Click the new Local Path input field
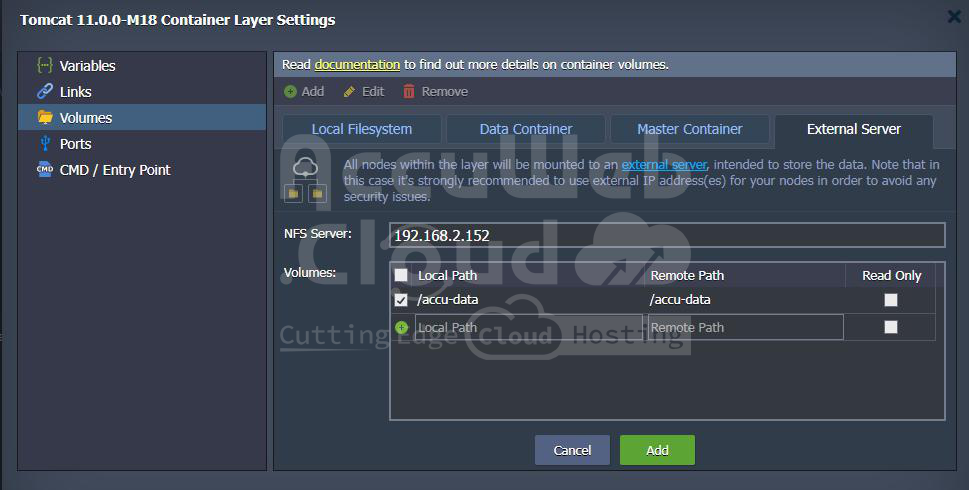Image resolution: width=969 pixels, height=490 pixels. (x=530, y=327)
